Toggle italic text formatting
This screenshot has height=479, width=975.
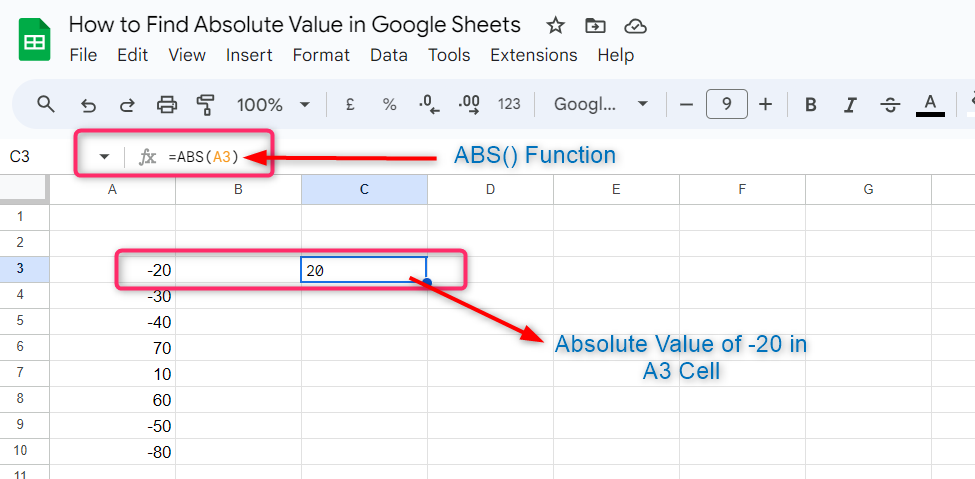coord(850,104)
